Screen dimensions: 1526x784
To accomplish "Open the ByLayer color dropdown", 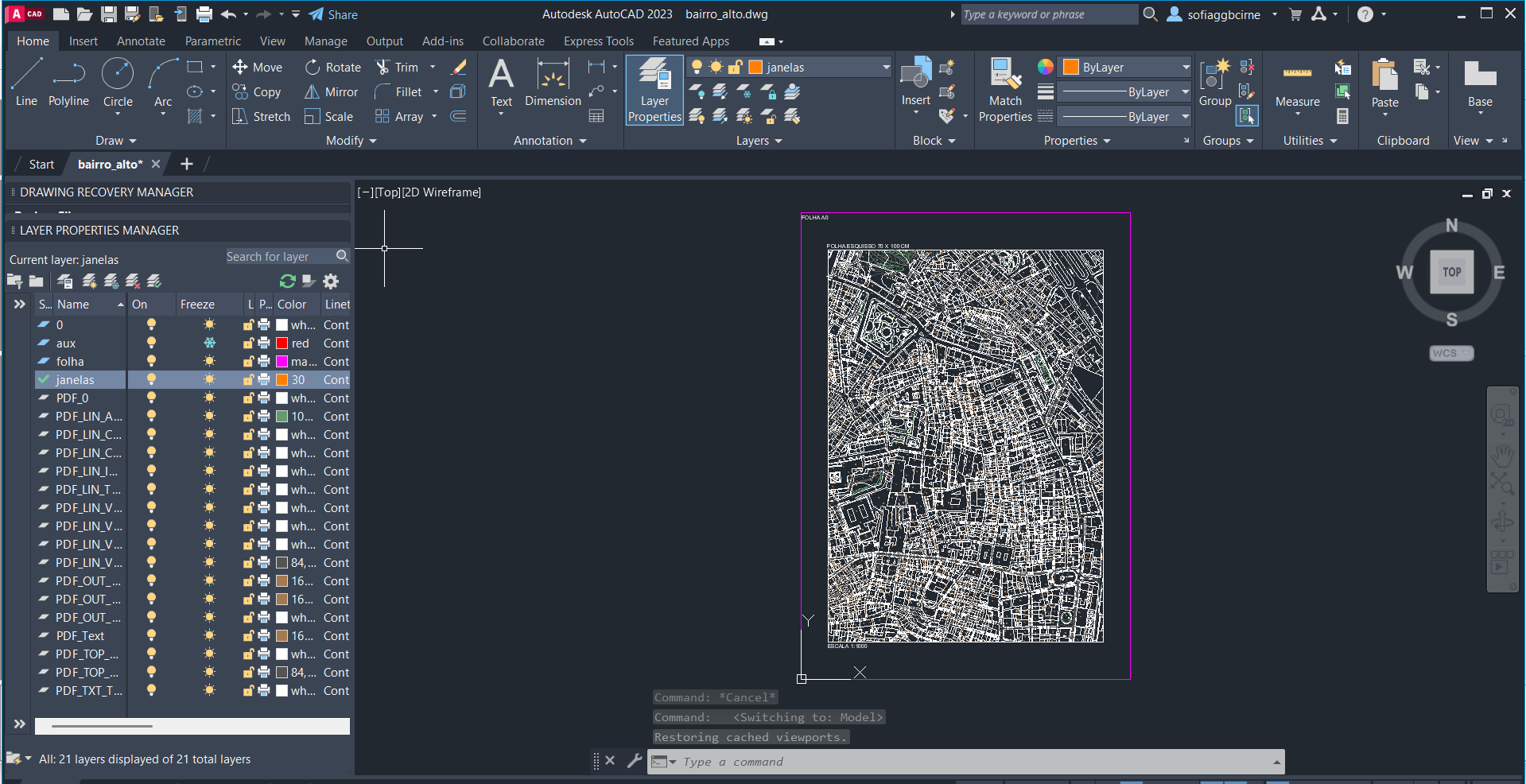I will (x=1185, y=68).
